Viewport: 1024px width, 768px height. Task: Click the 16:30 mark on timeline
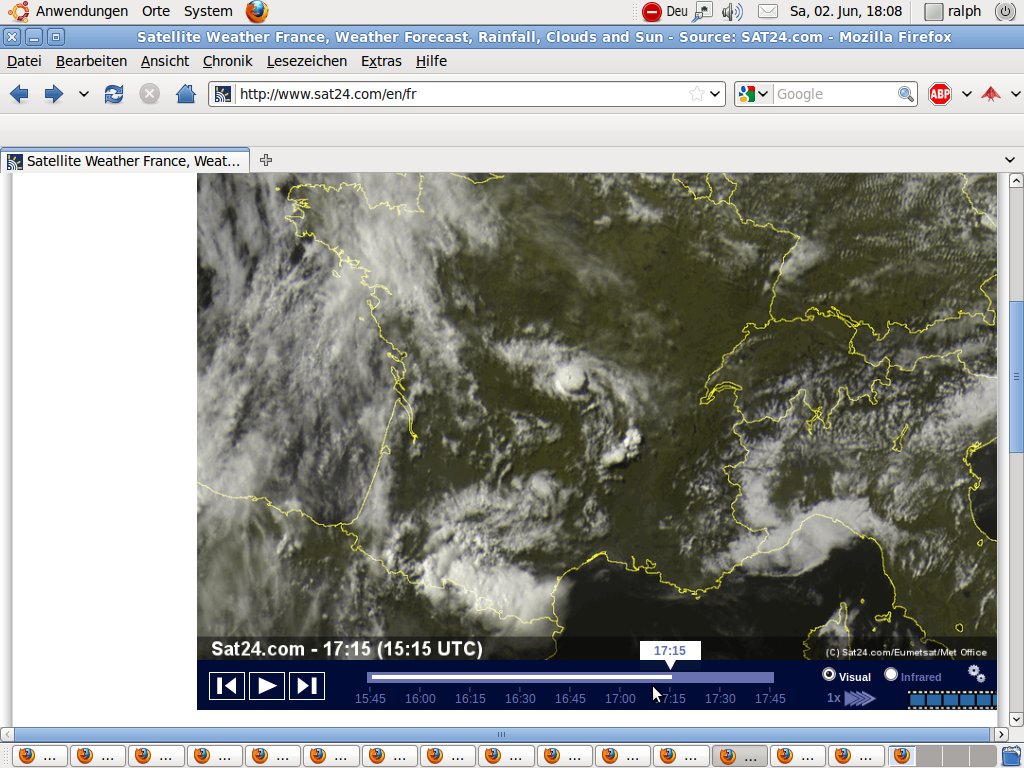click(520, 698)
